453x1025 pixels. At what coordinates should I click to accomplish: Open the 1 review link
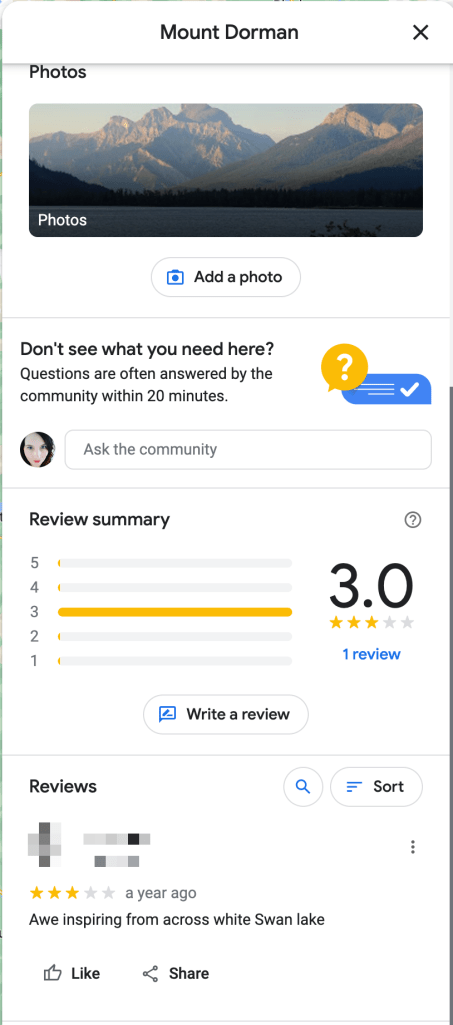coord(371,654)
